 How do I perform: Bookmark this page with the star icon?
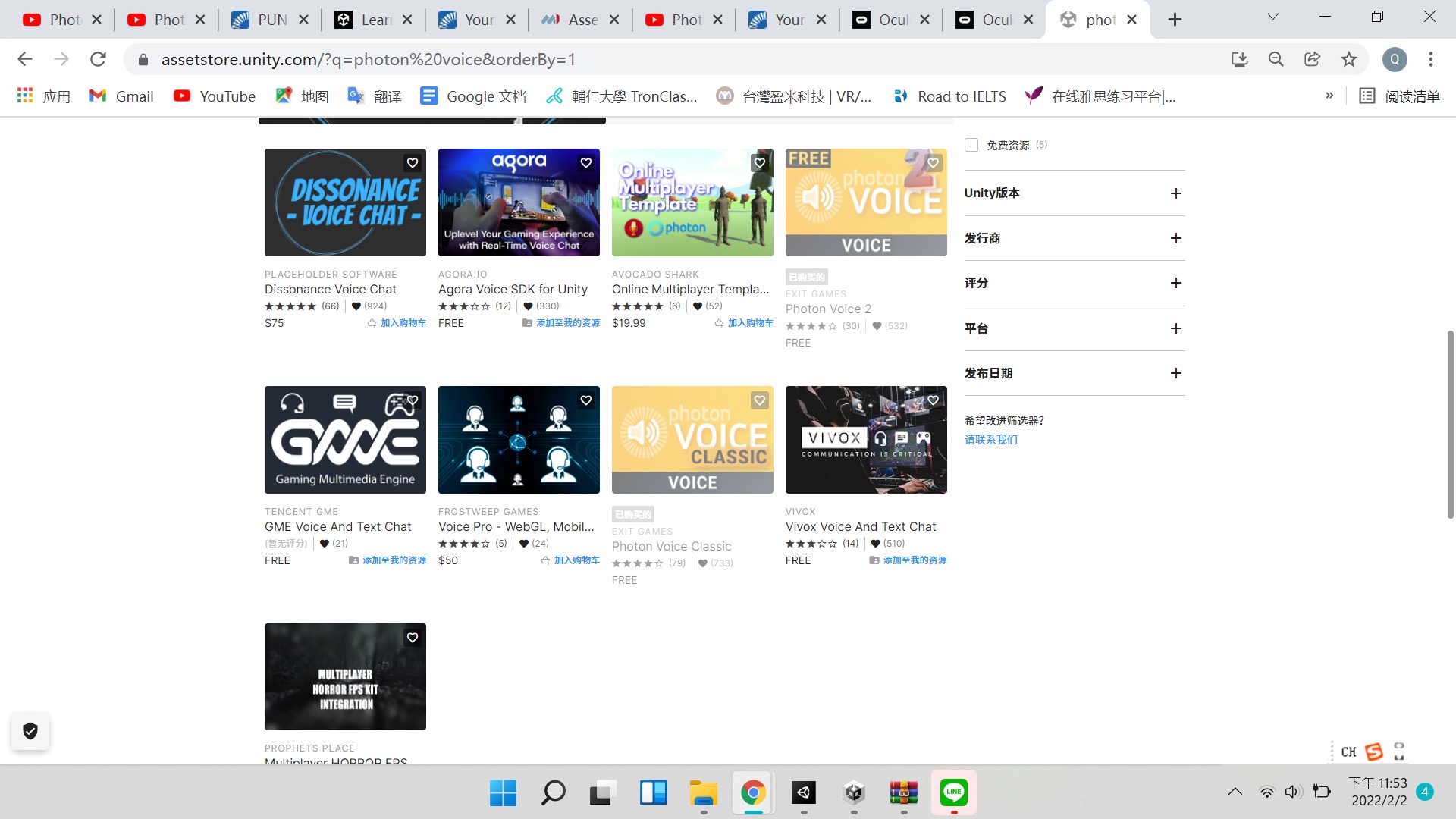point(1349,59)
